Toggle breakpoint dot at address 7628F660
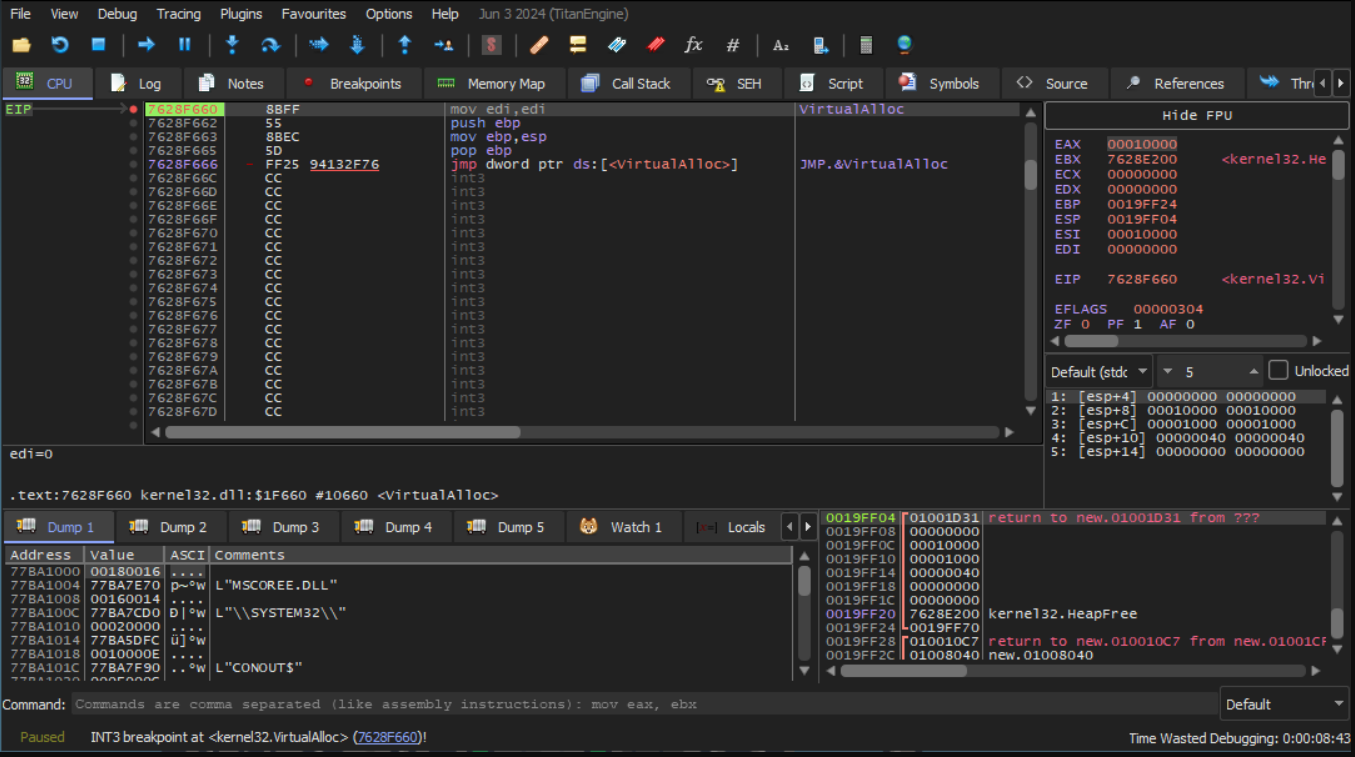The width and height of the screenshot is (1355, 757). coord(133,109)
